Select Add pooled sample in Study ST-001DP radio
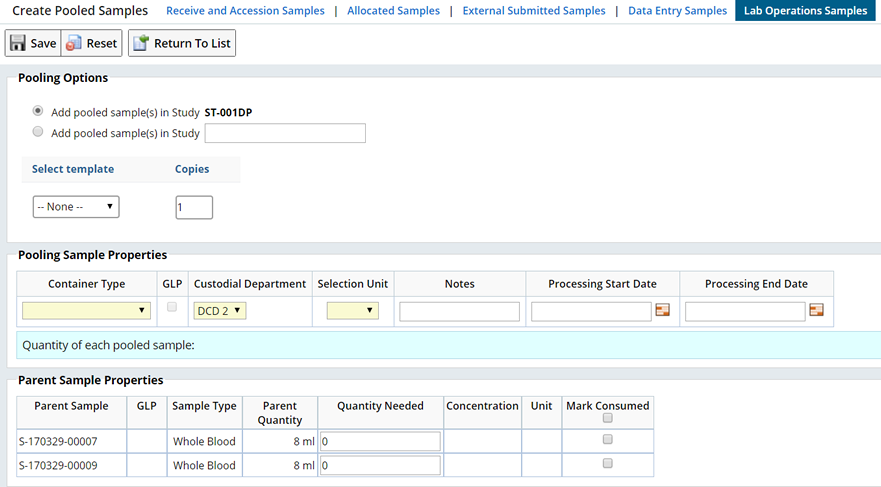The width and height of the screenshot is (881, 487). tap(38, 111)
